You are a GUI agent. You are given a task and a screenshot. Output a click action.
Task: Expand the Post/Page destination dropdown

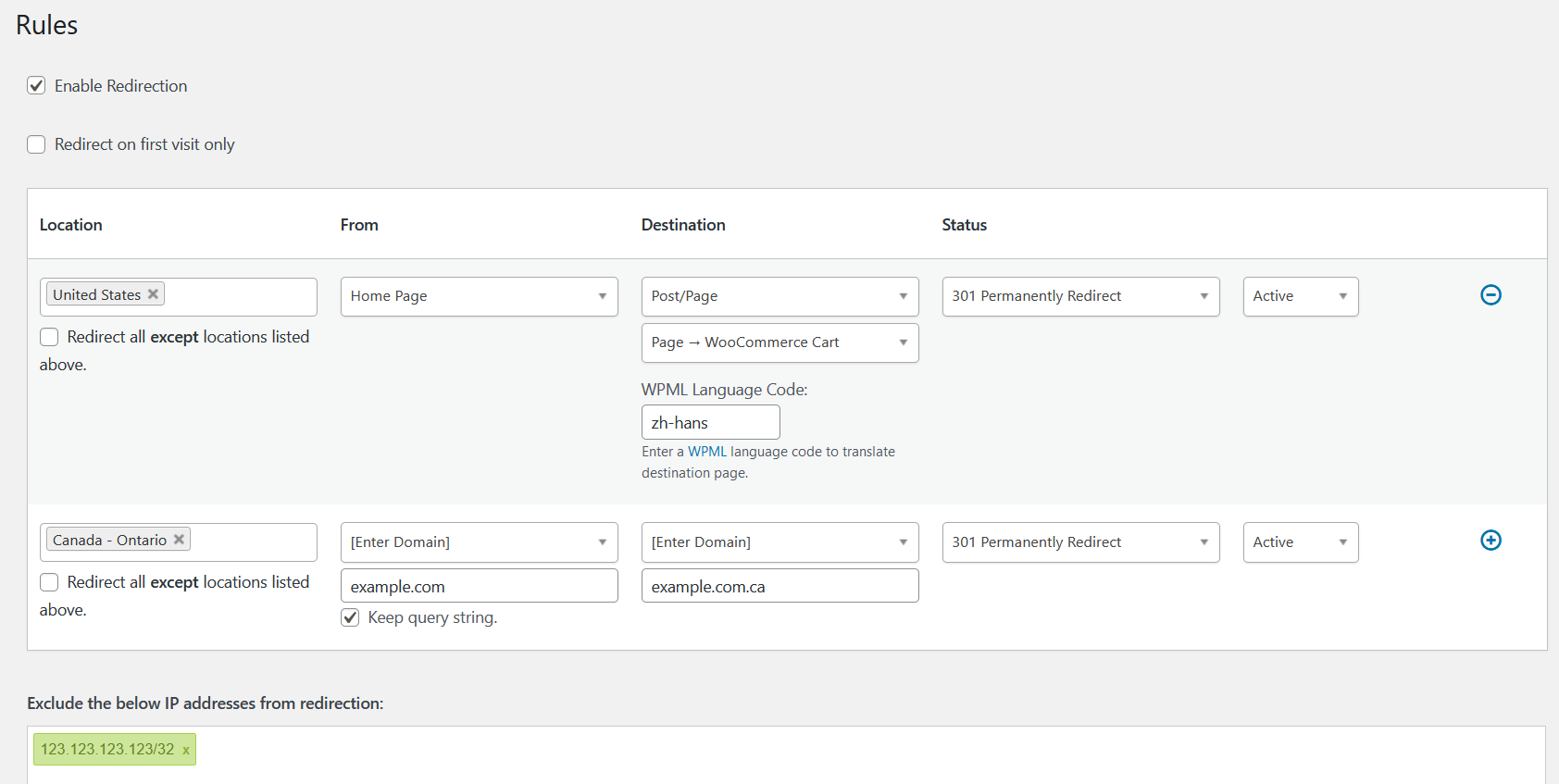(x=779, y=296)
